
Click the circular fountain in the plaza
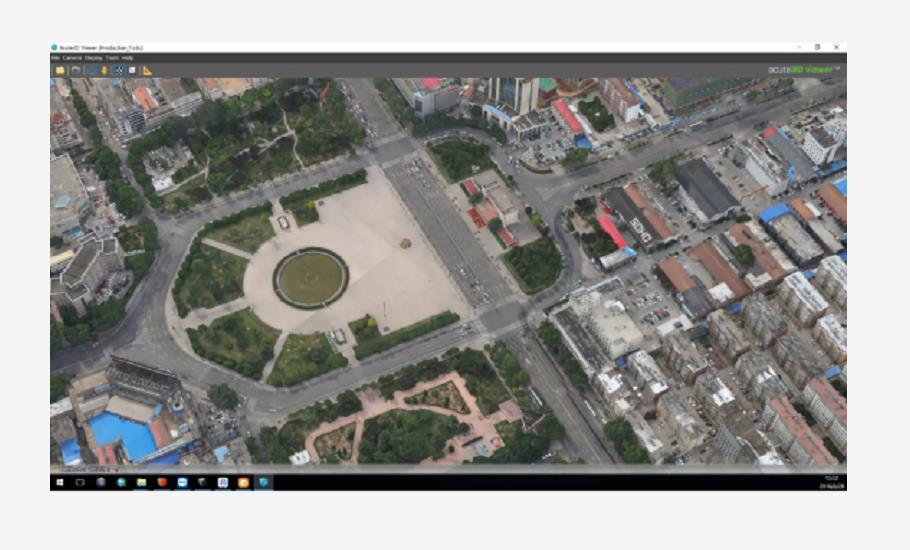coord(311,278)
